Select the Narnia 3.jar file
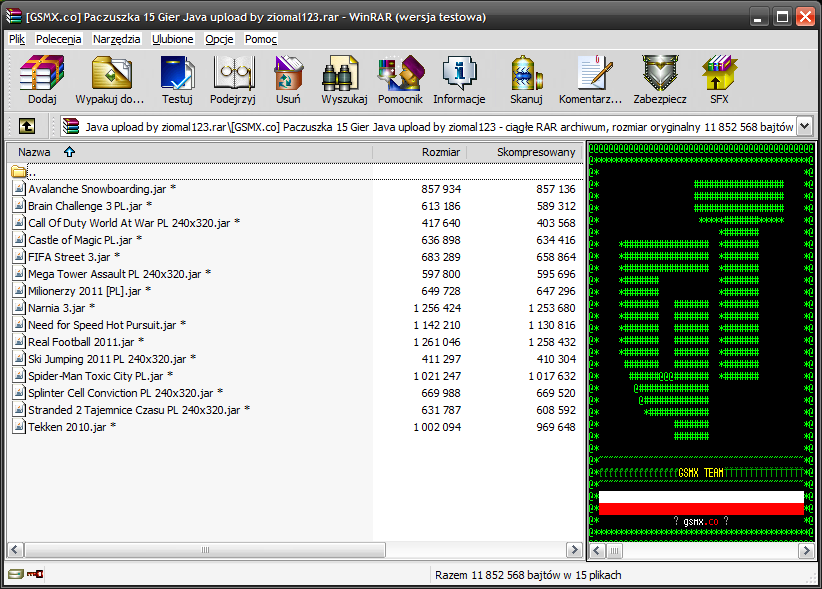This screenshot has height=589, width=822. [56, 308]
